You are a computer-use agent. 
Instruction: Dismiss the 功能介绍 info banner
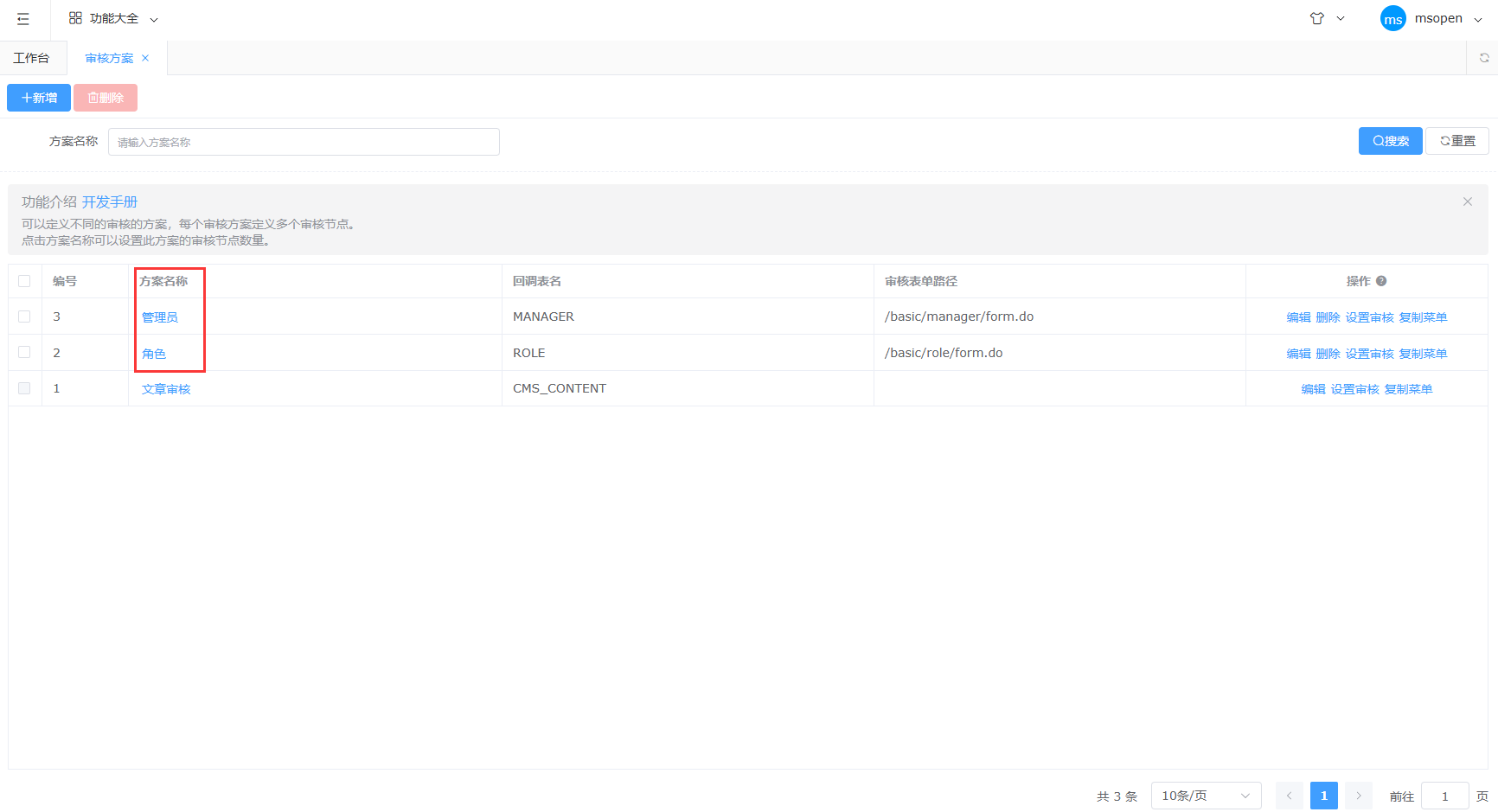1467,201
